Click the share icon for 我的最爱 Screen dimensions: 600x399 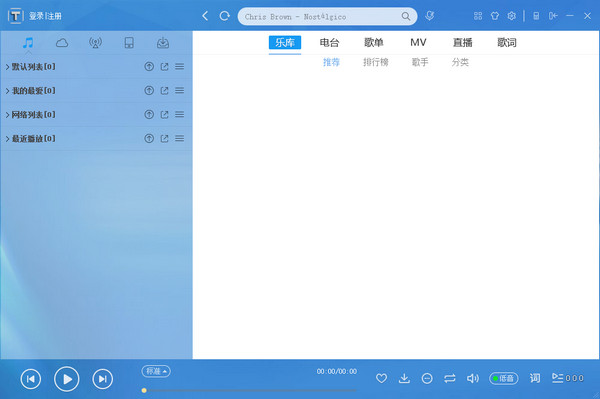(165, 90)
